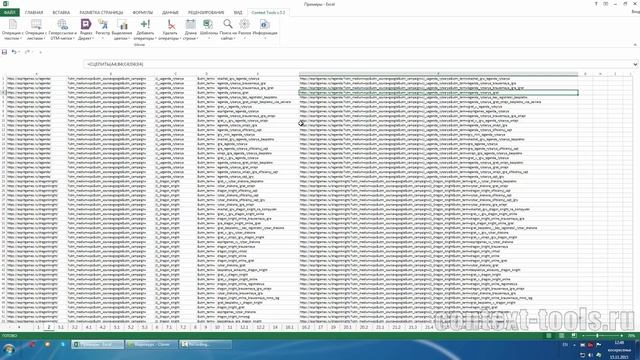This screenshot has height=360, width=640.
Task: Open Action Center flag icon
Action: pos(599,345)
